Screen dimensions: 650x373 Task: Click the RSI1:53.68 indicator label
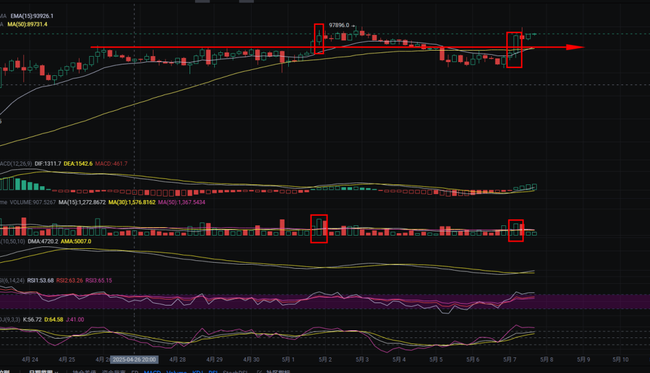click(x=40, y=281)
